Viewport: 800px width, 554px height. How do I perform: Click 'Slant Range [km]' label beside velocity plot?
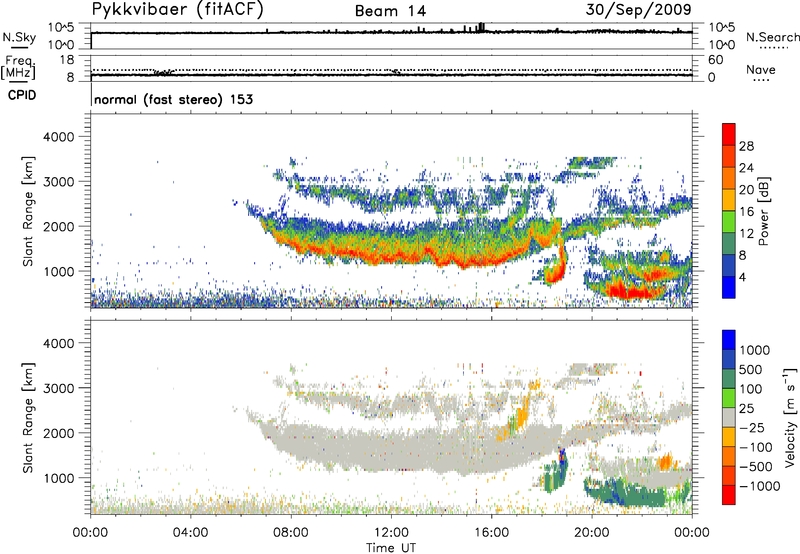point(28,418)
